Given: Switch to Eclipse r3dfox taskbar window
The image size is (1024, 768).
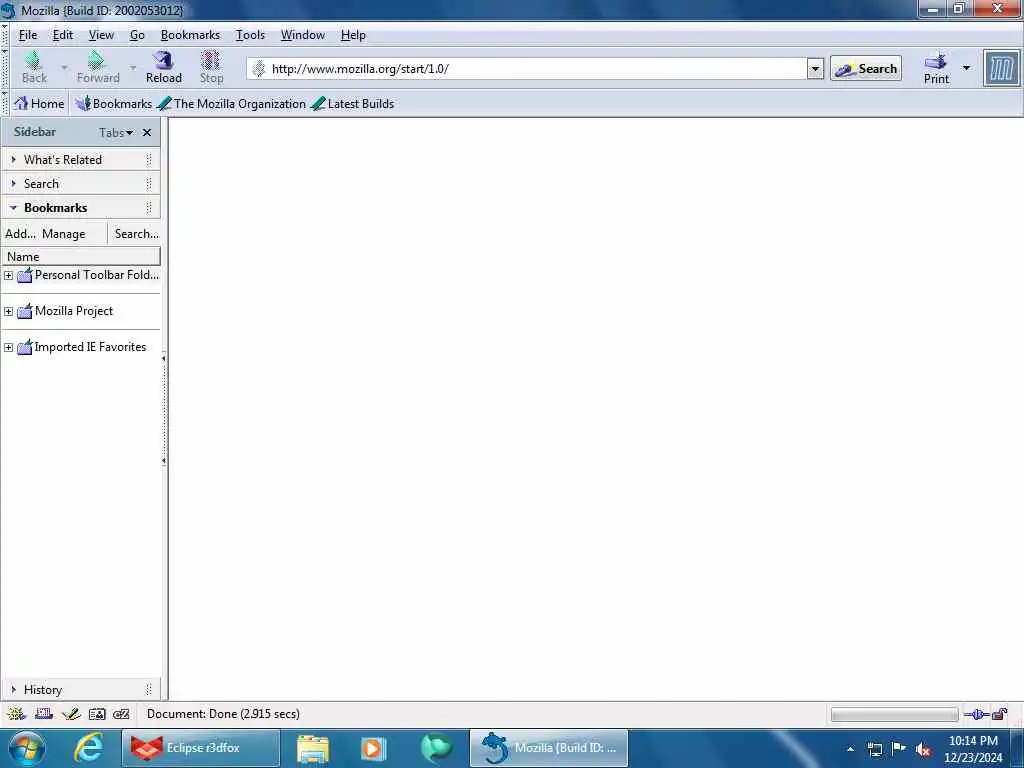Looking at the screenshot, I should 201,748.
